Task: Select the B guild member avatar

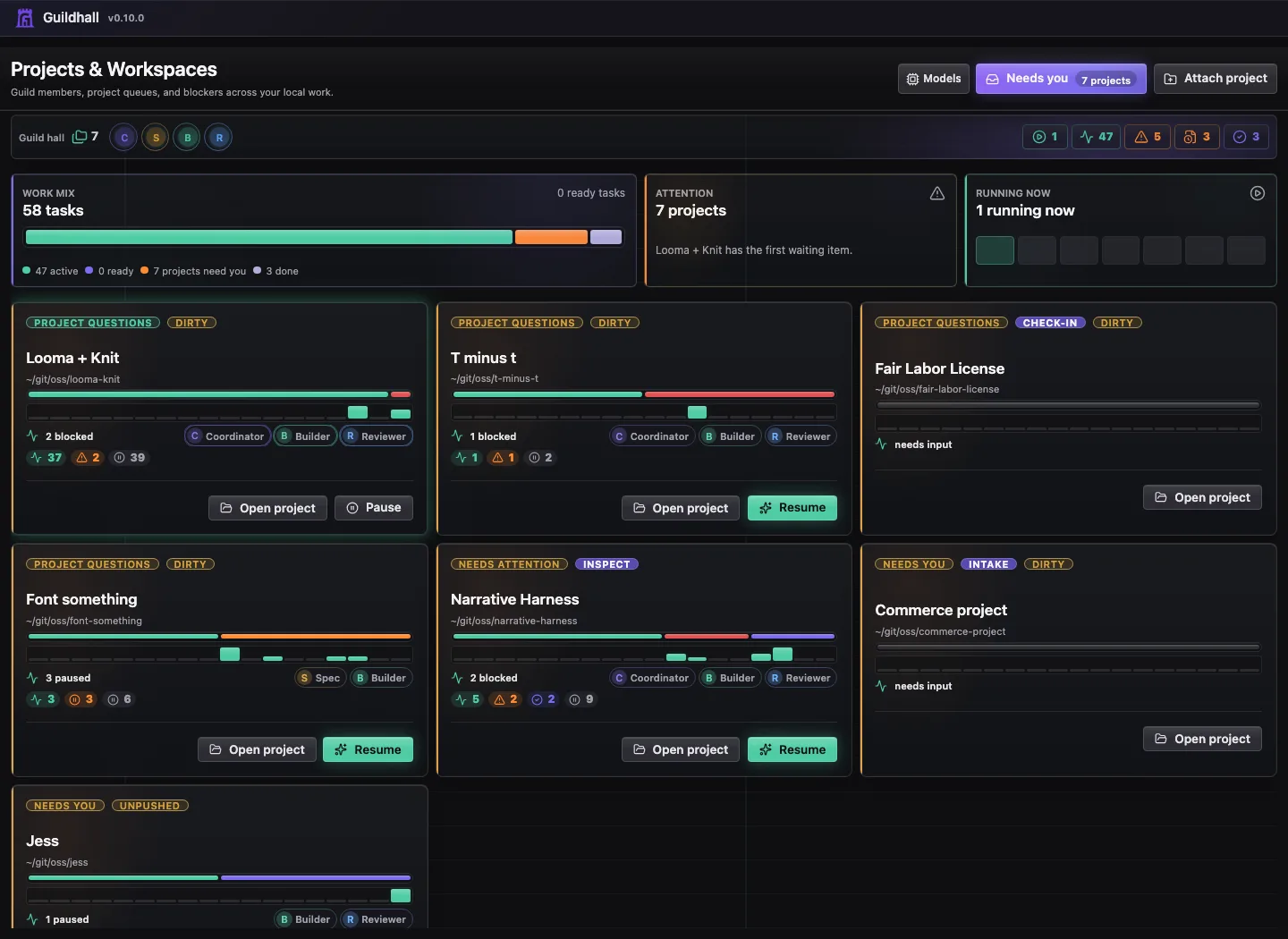Action: point(187,138)
